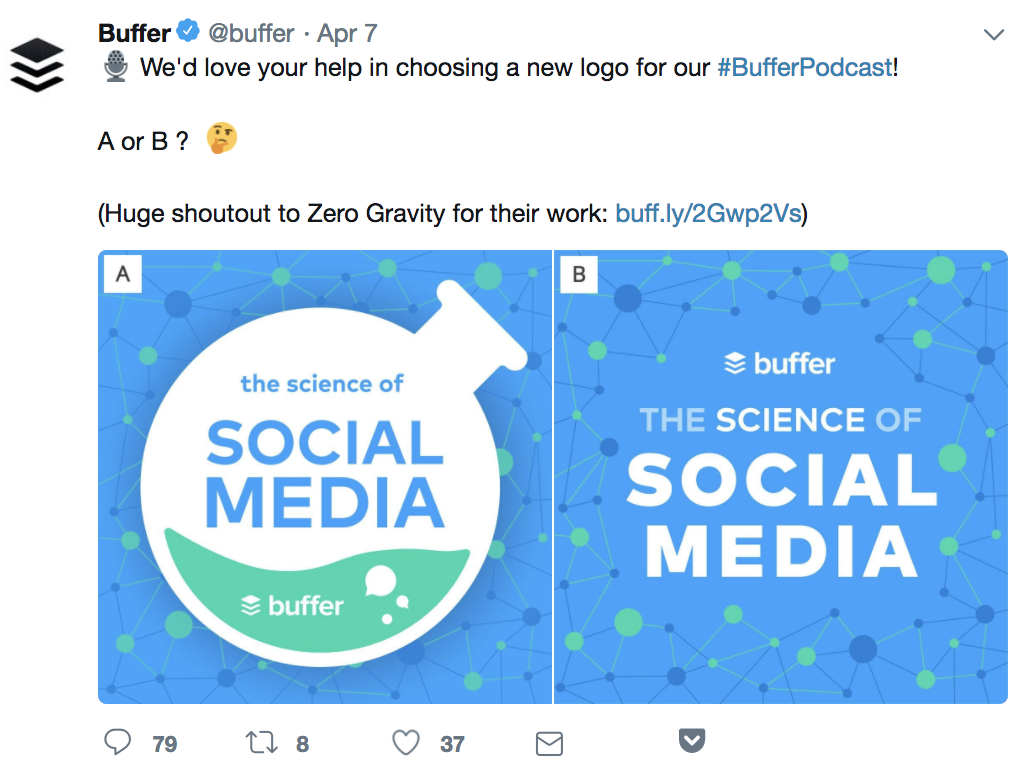Click the microphone emoji in the tweet
1014x774 pixels.
(x=115, y=68)
